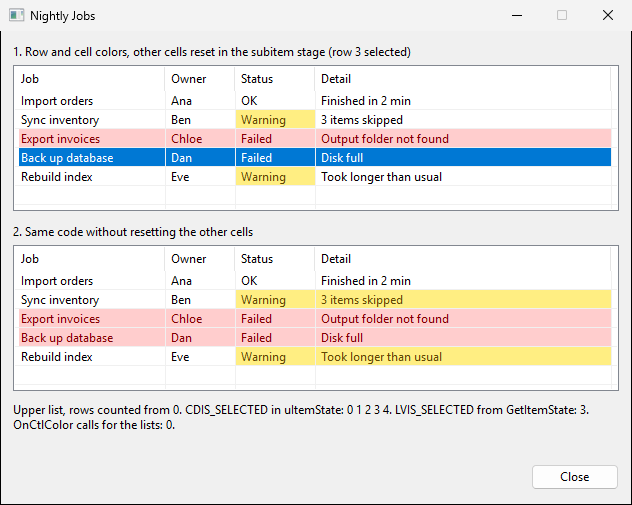Minimize the Nightly Jobs window

[517, 15]
